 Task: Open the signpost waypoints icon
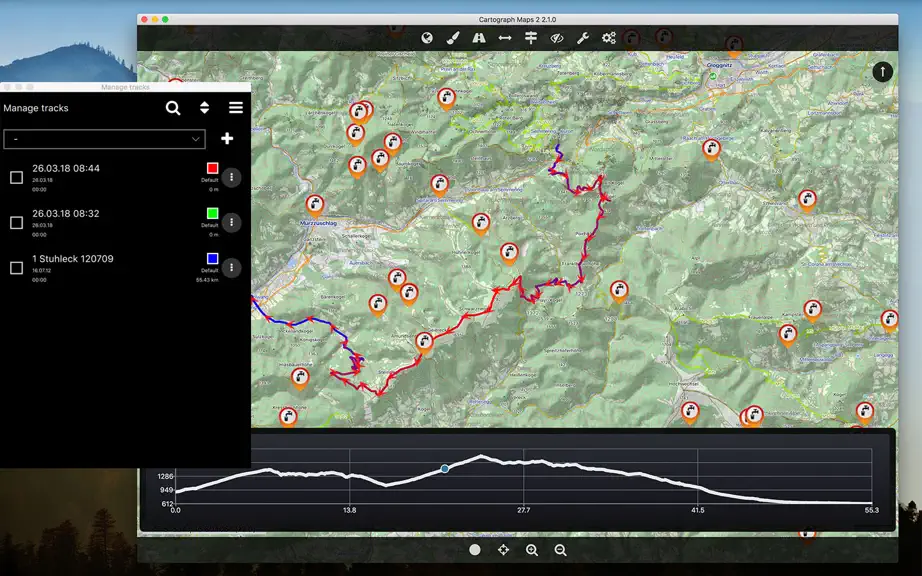tap(531, 38)
